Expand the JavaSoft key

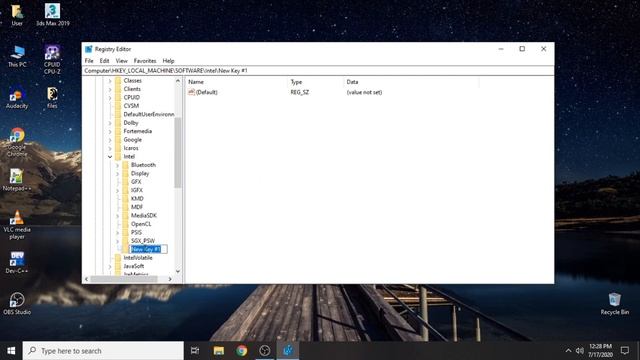point(110,266)
